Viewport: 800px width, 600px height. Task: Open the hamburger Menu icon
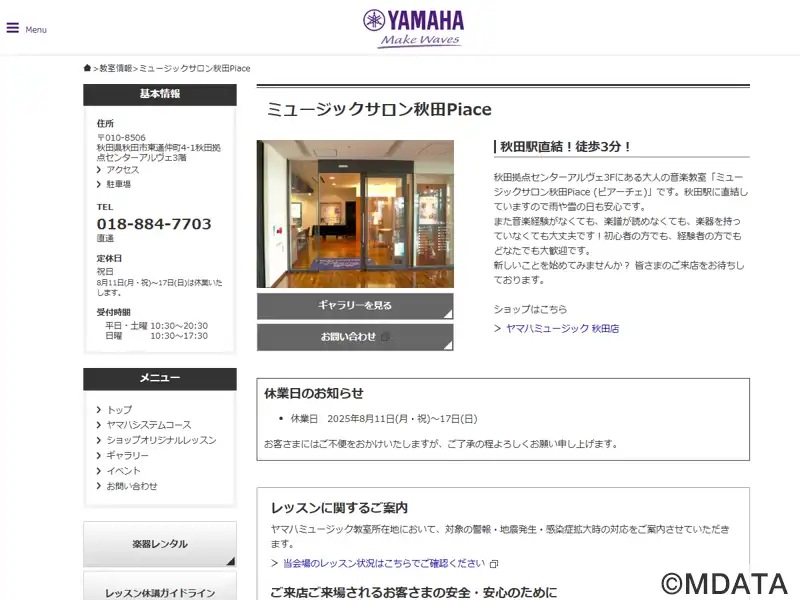coord(13,28)
